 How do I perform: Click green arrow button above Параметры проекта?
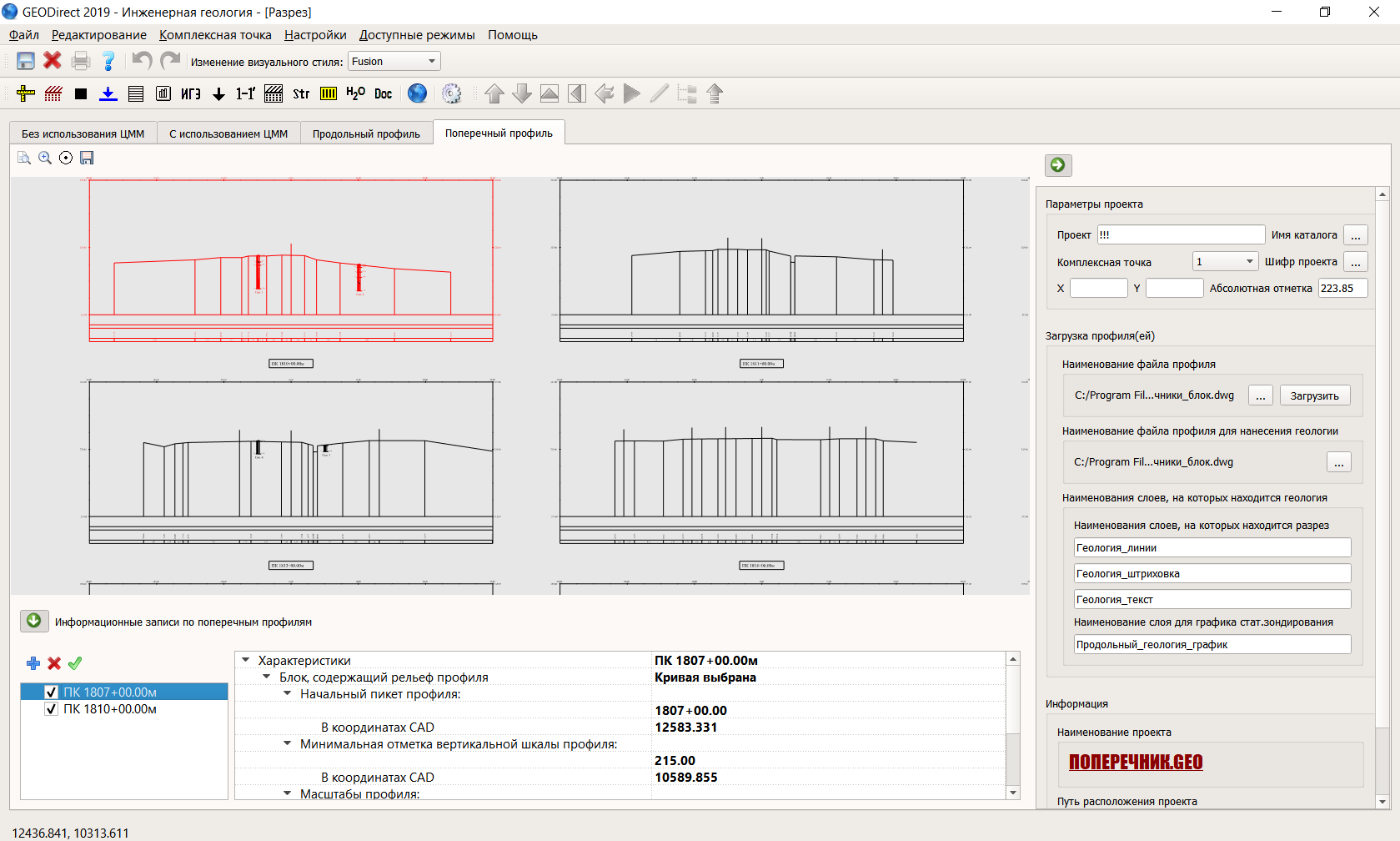point(1058,165)
